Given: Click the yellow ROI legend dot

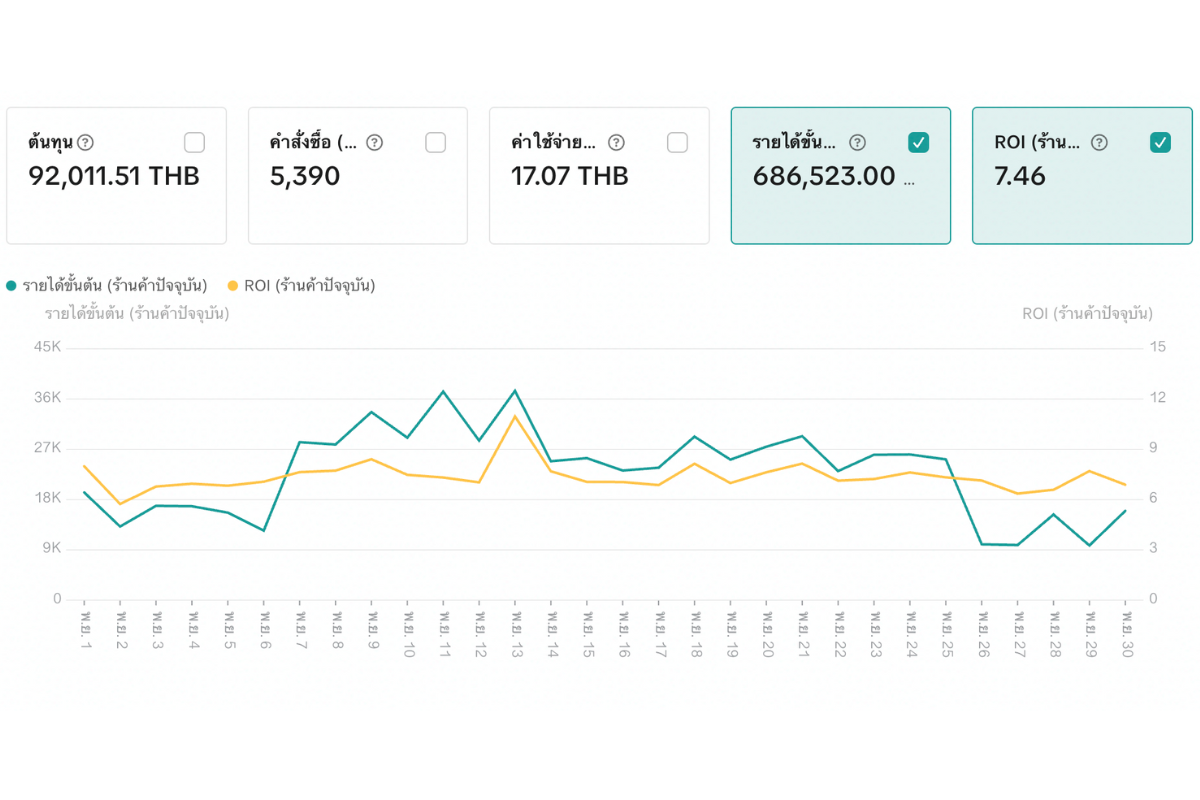Looking at the screenshot, I should [x=233, y=286].
